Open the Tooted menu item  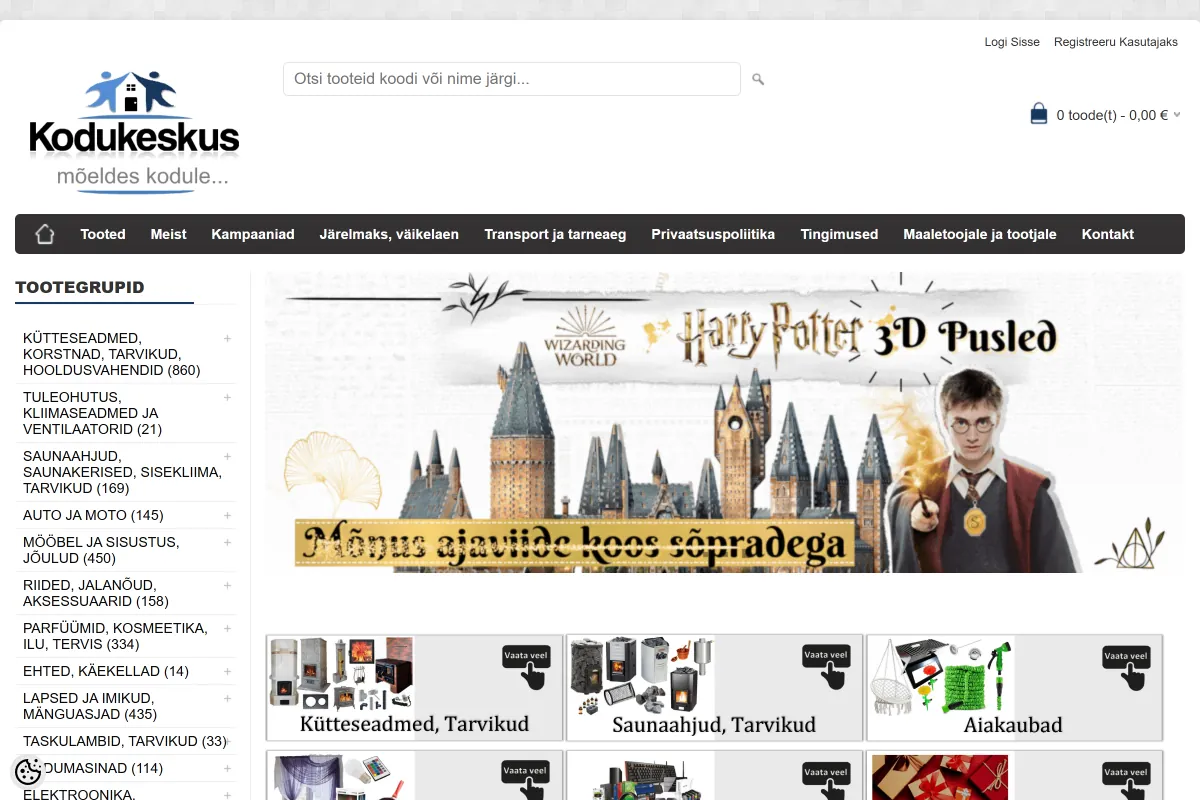103,234
